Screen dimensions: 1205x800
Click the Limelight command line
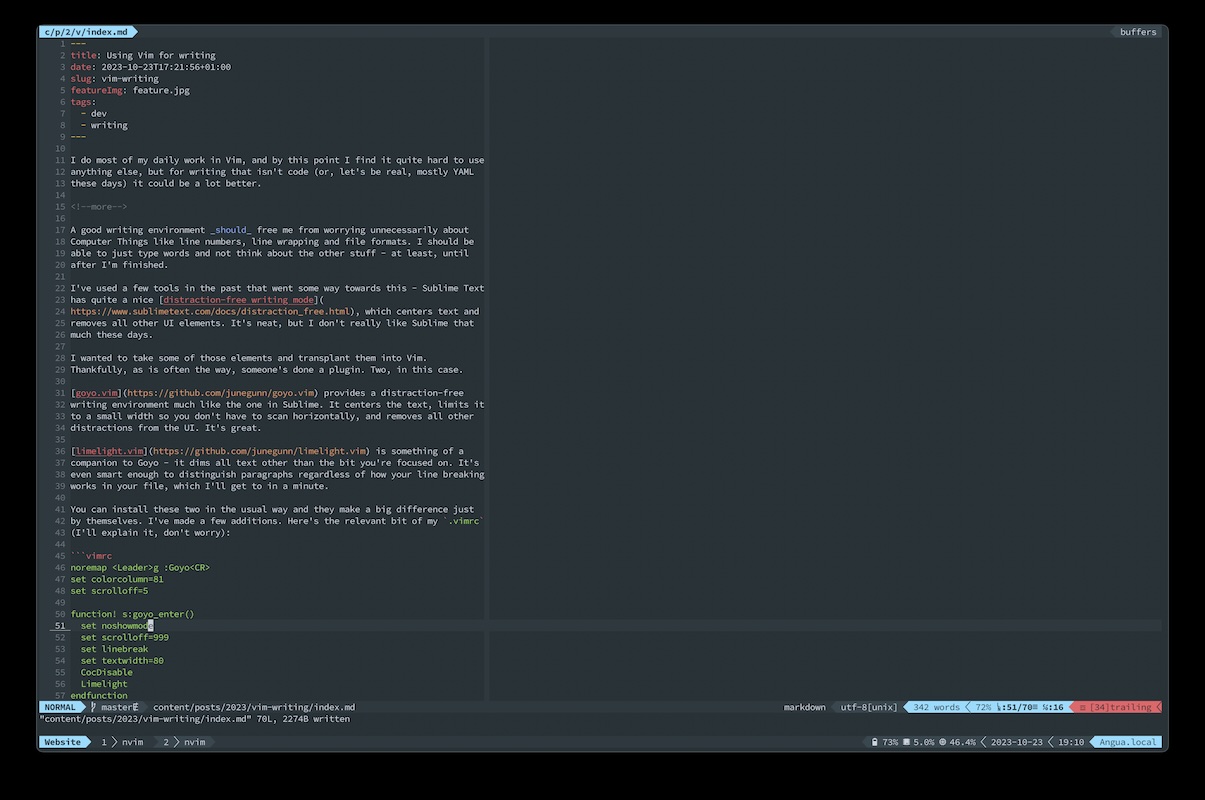tap(104, 684)
